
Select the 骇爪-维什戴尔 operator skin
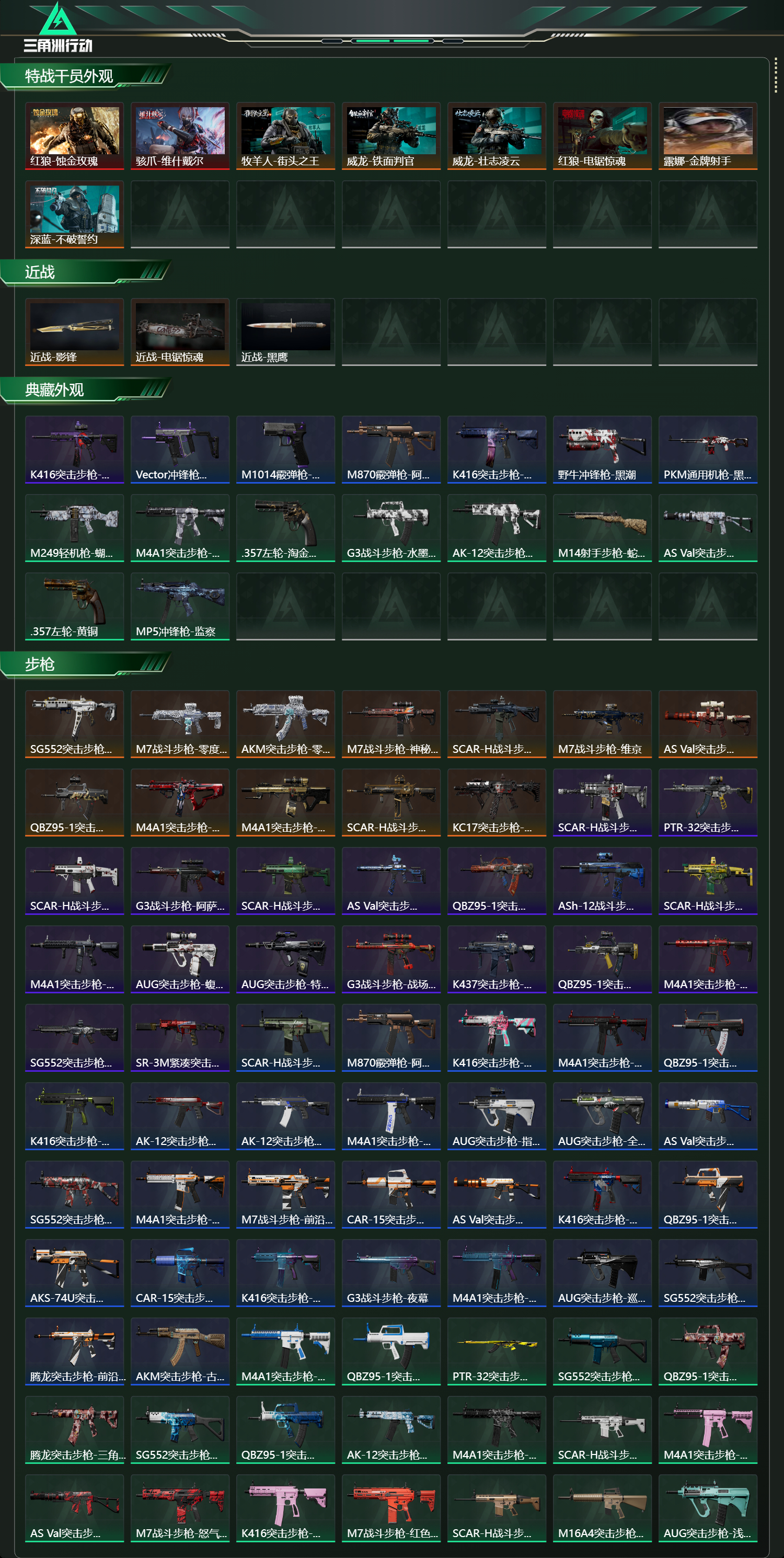(x=180, y=136)
